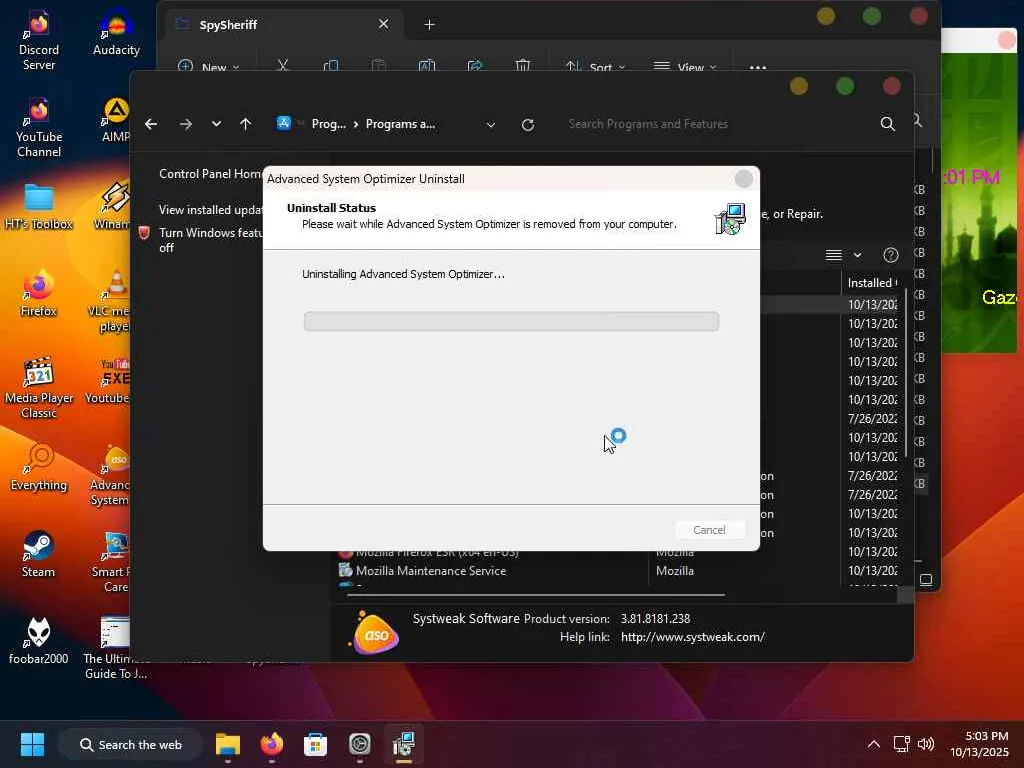Click View installed updates link
This screenshot has width=1024, height=768.
pyautogui.click(x=210, y=210)
